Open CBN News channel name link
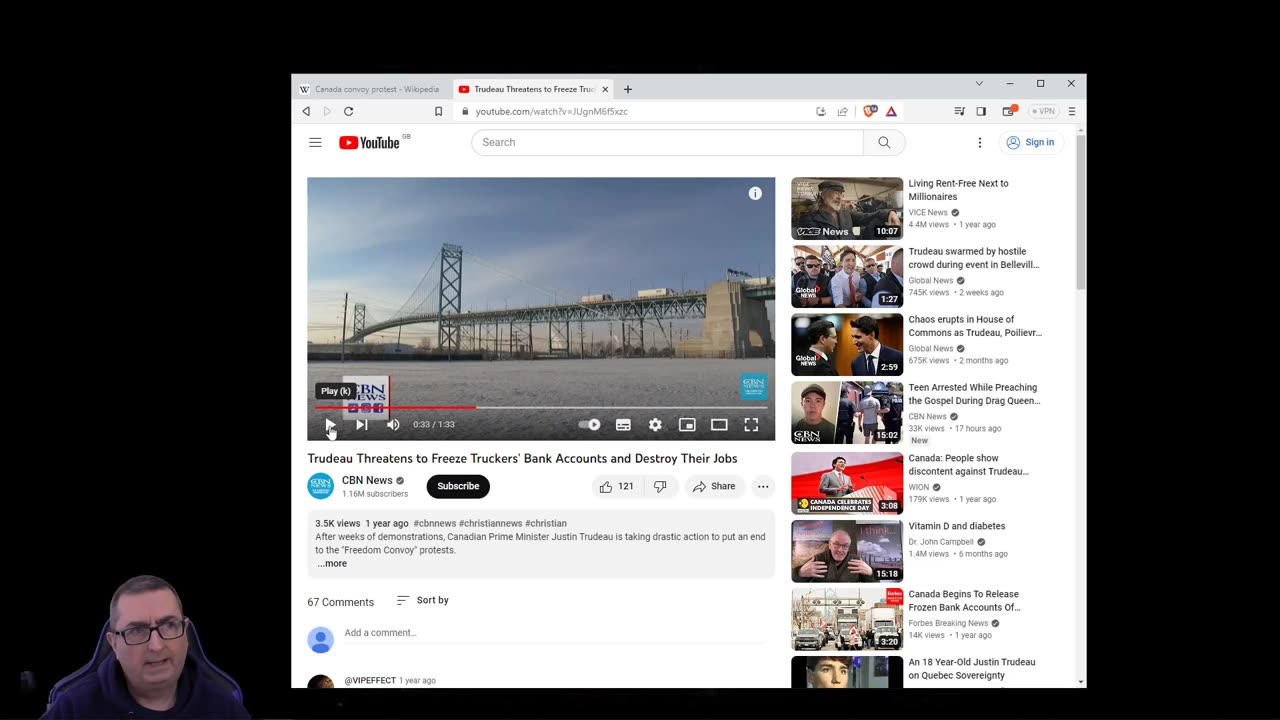The height and width of the screenshot is (720, 1280). (x=367, y=480)
